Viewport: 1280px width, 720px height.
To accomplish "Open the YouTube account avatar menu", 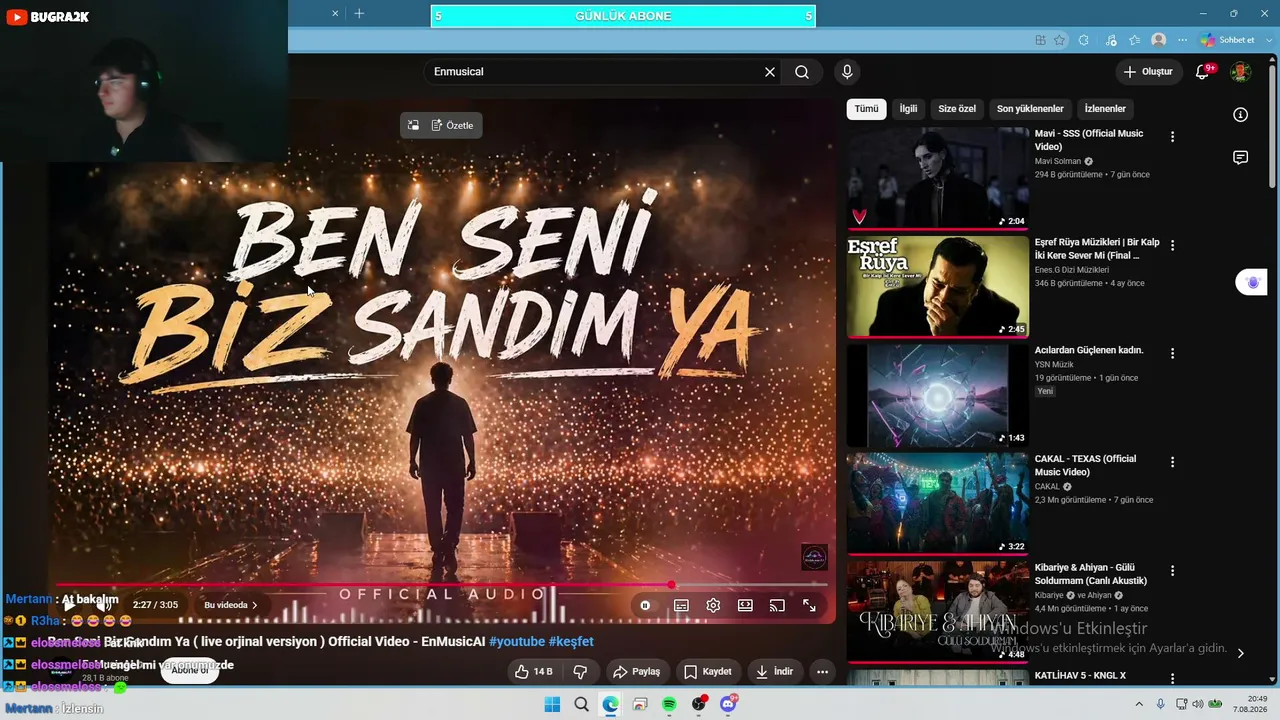I will tap(1240, 72).
